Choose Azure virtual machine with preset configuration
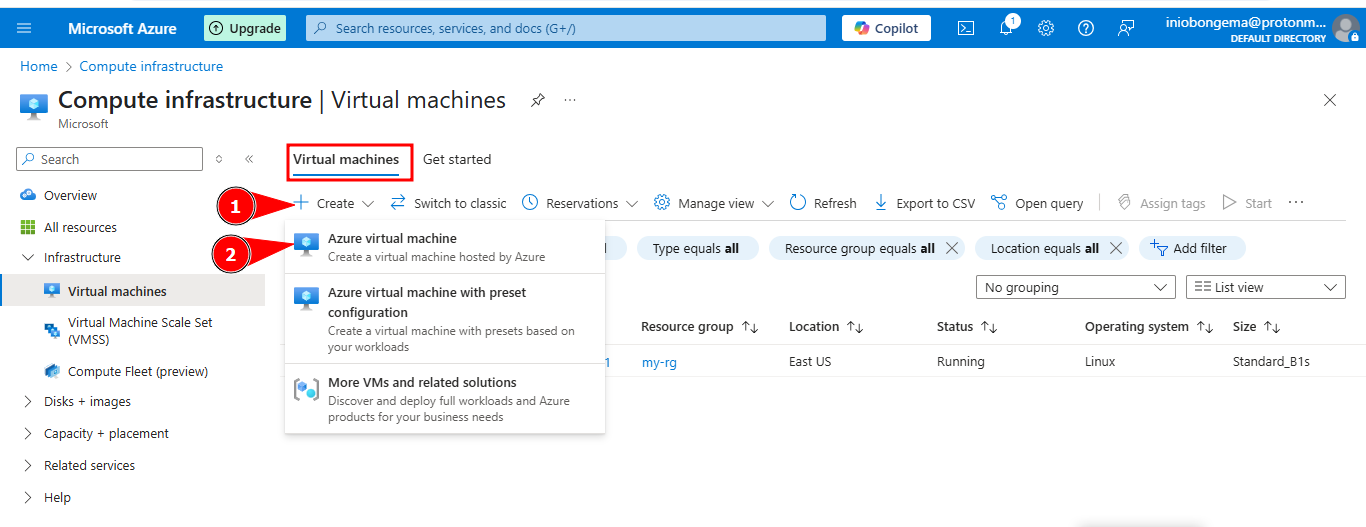The width and height of the screenshot is (1366, 527). tap(445, 318)
